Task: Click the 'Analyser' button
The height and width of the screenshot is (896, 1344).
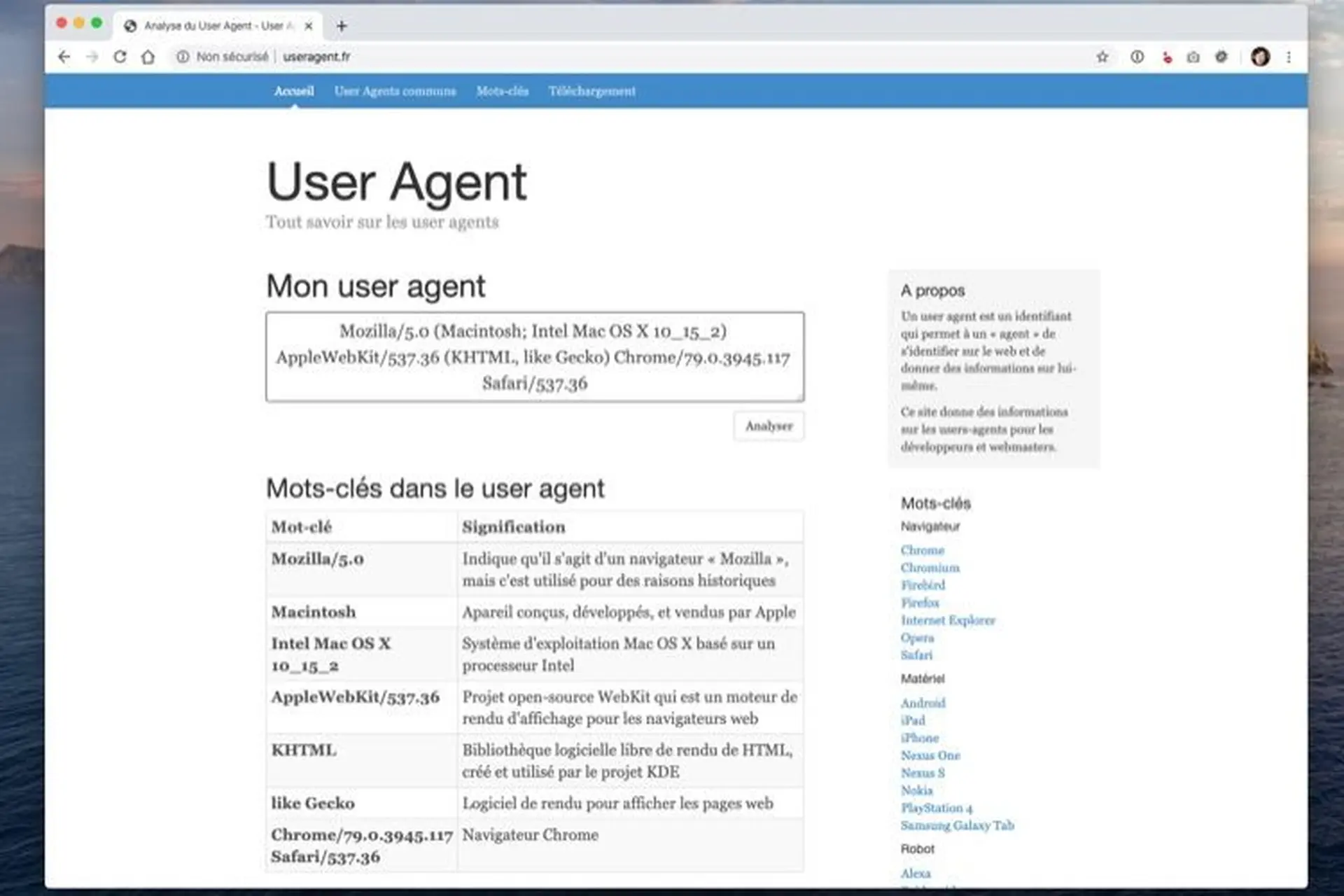Action: click(x=769, y=426)
